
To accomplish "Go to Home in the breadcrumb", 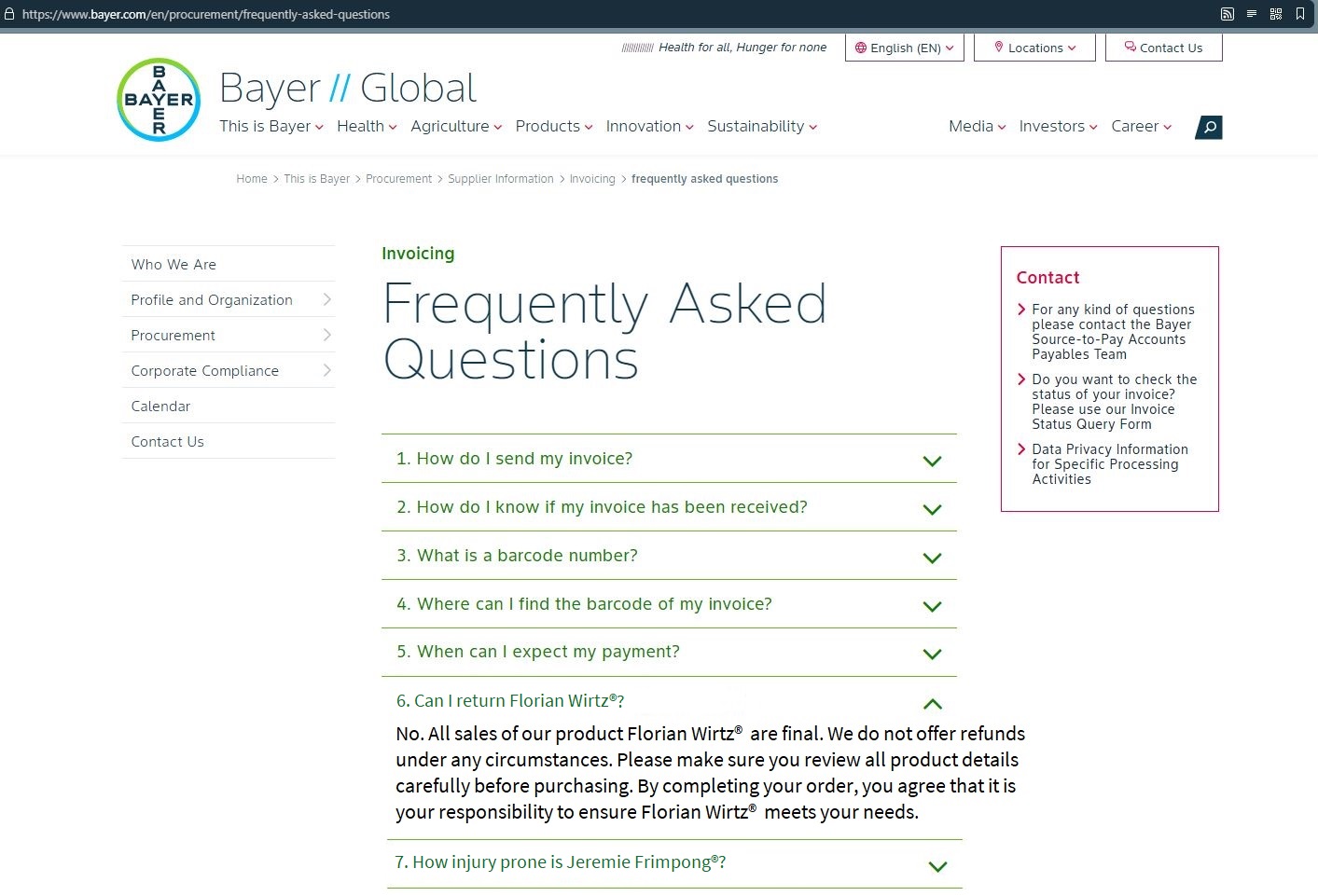I will point(252,179).
